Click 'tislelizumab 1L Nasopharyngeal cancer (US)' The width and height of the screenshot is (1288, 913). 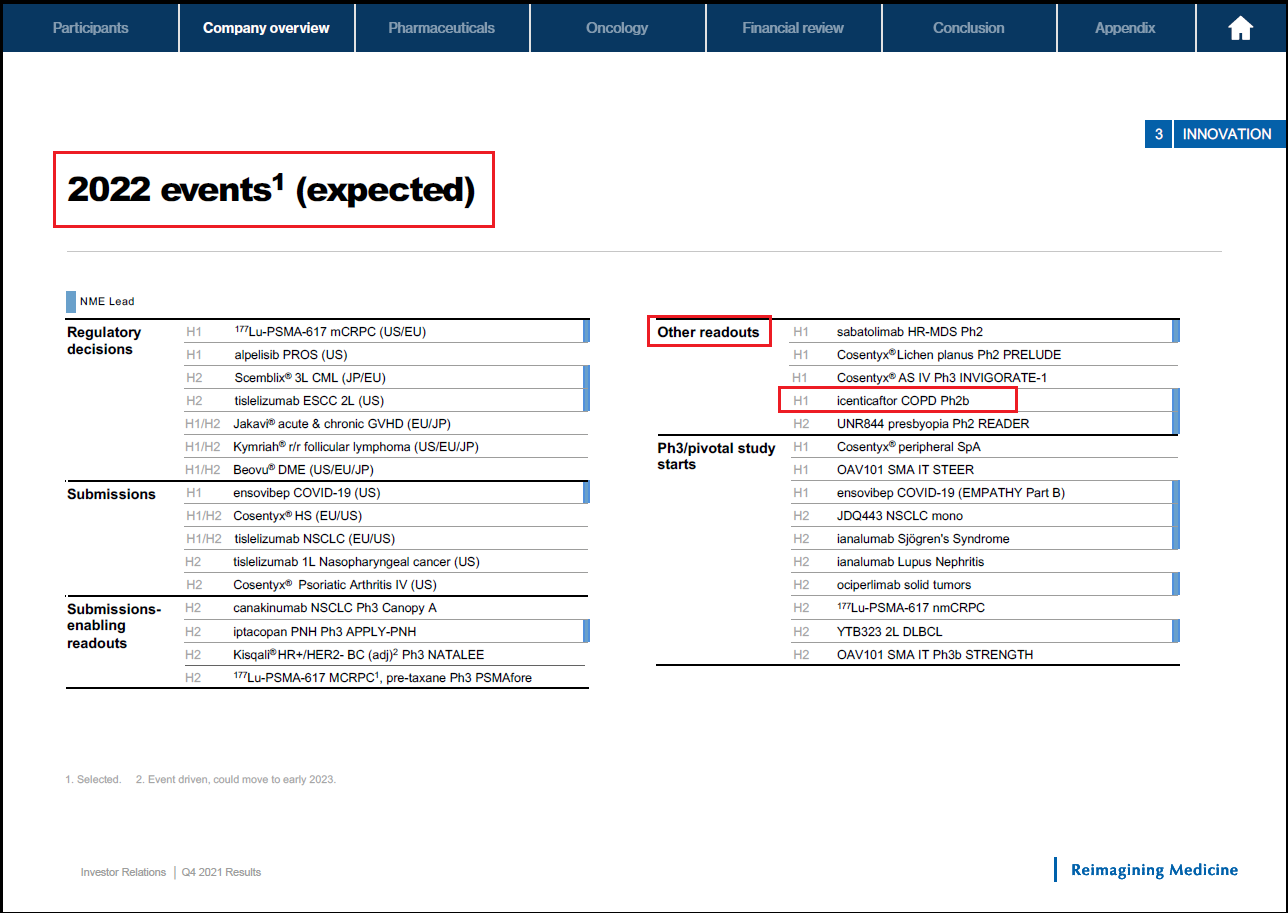click(x=386, y=561)
